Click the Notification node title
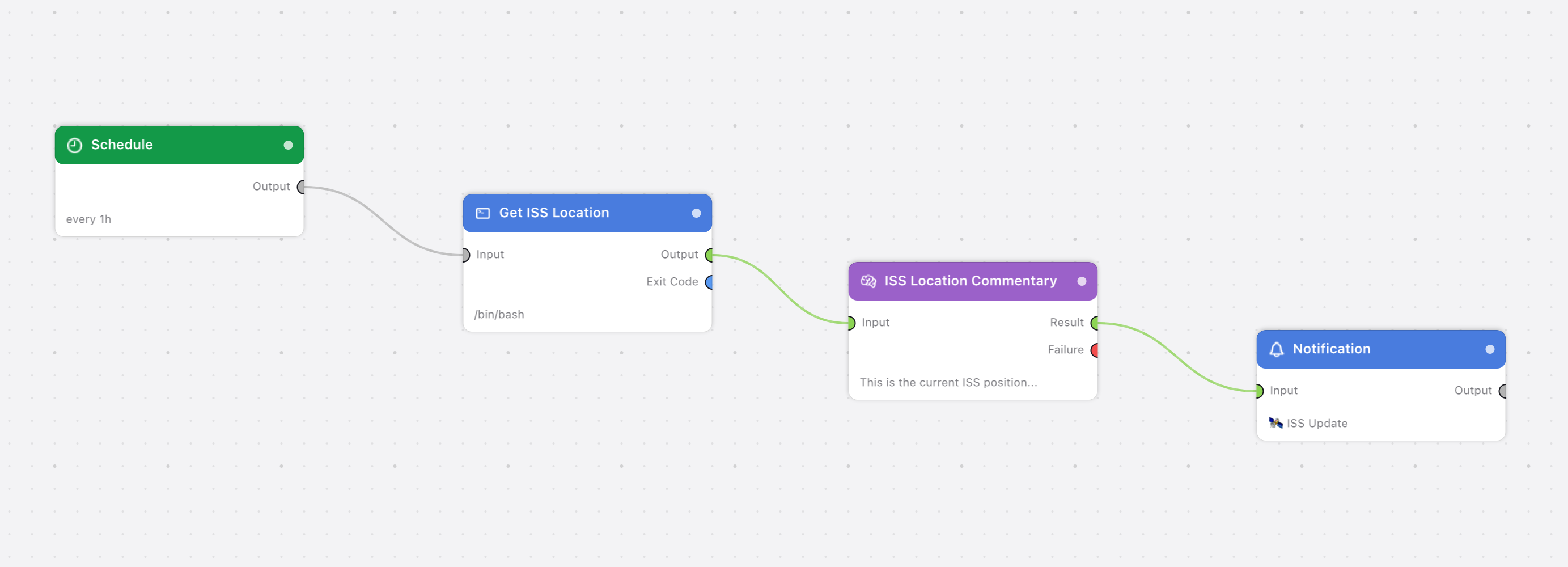This screenshot has width=1568, height=567. click(x=1331, y=349)
